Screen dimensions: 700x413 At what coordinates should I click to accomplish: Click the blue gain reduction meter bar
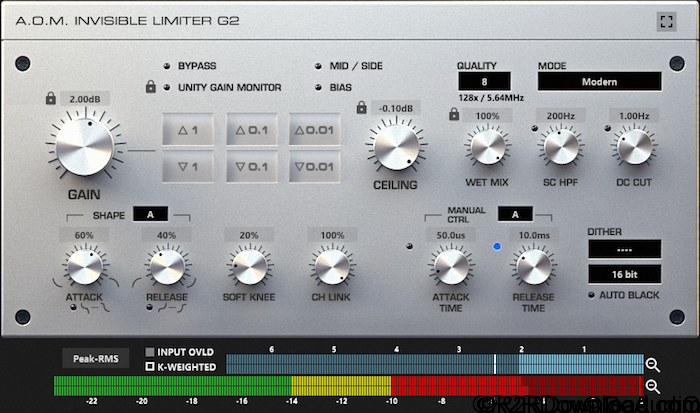point(435,364)
